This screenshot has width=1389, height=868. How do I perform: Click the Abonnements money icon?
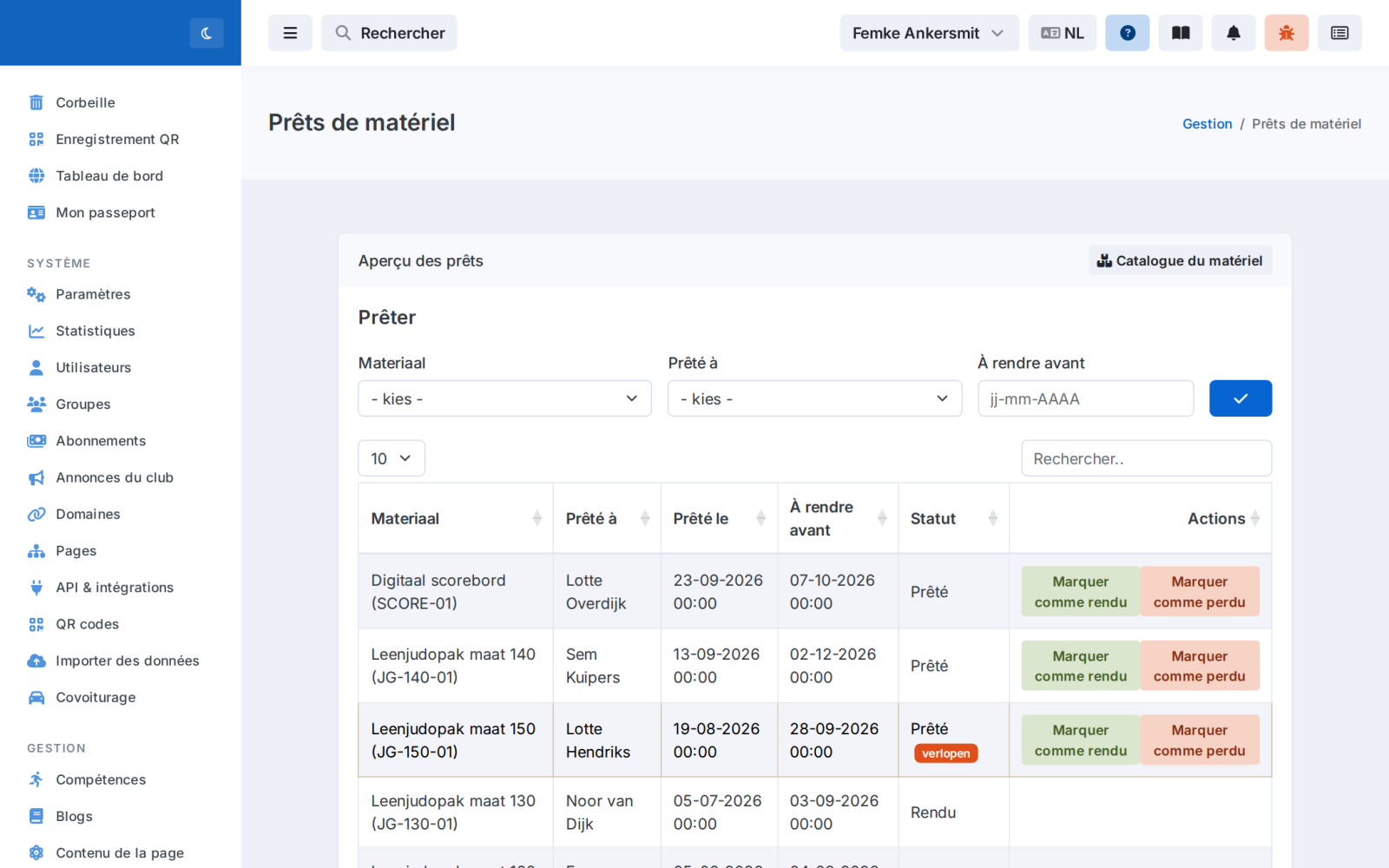point(36,441)
